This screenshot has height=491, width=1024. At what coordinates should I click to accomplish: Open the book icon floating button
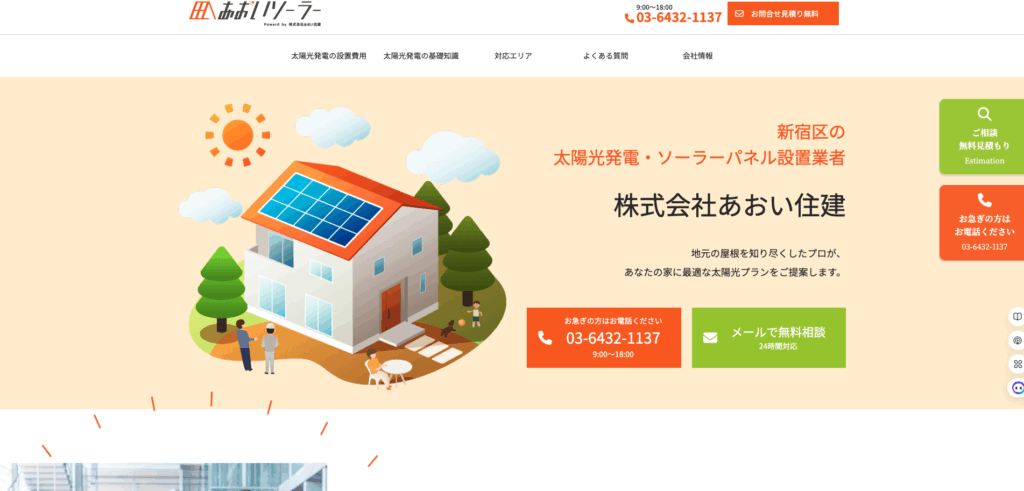(1017, 317)
